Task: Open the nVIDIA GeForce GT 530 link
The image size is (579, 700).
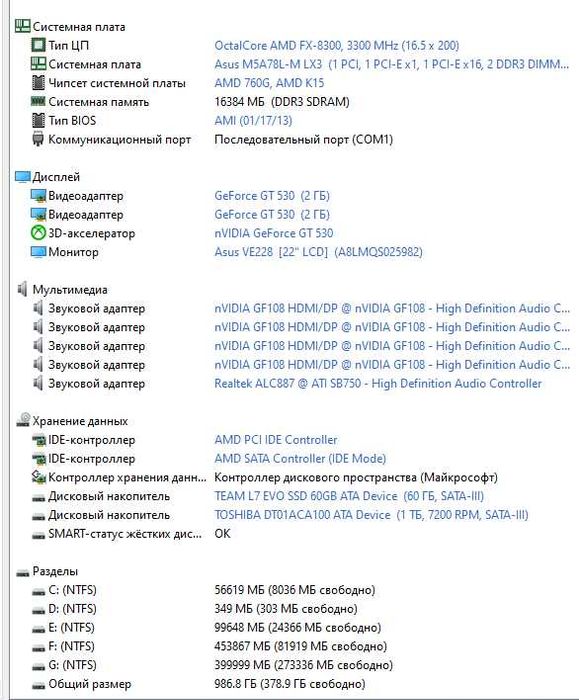Action: [x=274, y=233]
